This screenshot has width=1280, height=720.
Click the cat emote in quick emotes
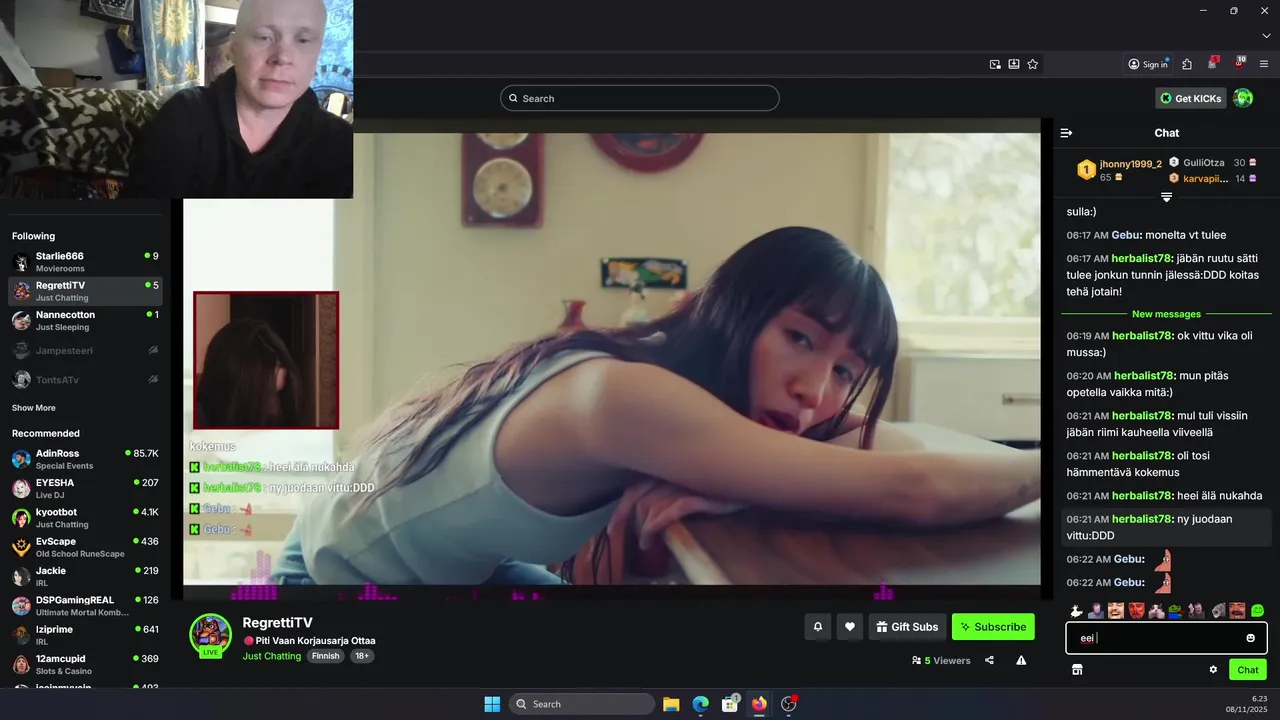[1156, 611]
